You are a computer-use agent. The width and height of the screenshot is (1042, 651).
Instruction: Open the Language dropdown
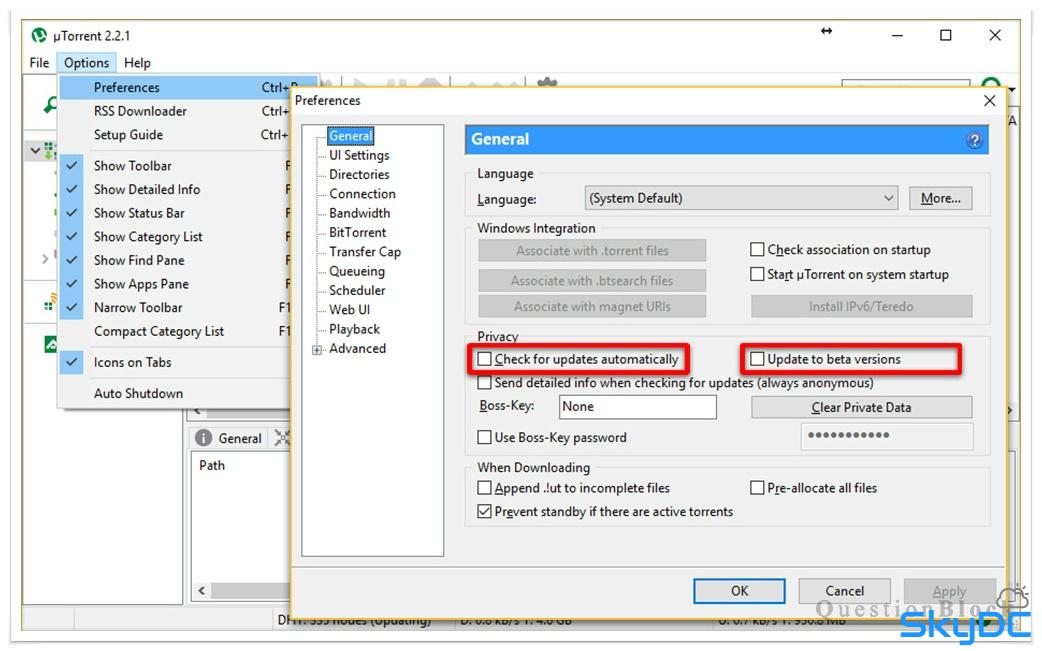click(x=741, y=199)
